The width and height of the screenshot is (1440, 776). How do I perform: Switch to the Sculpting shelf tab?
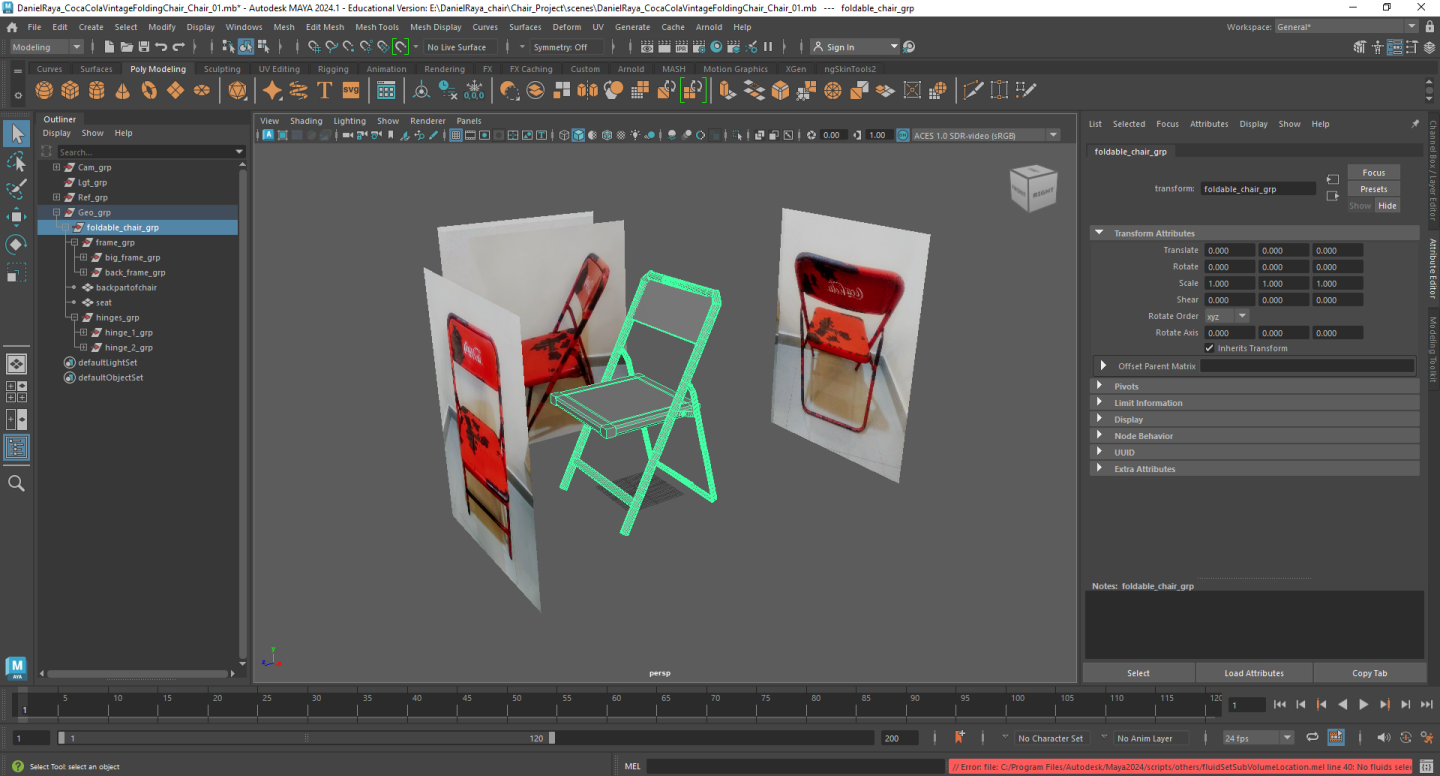tap(222, 69)
